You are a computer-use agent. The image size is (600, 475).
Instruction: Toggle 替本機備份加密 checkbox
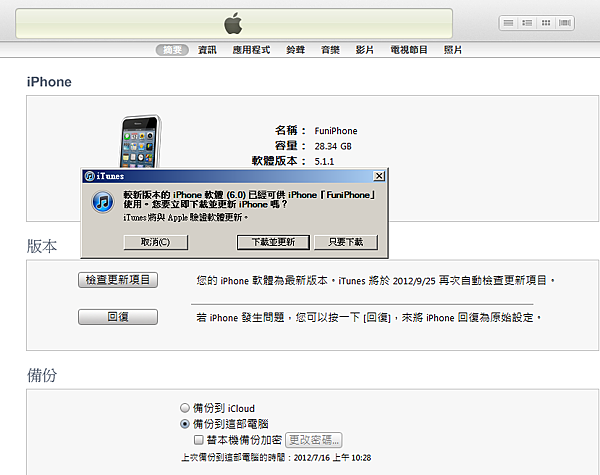(x=198, y=440)
